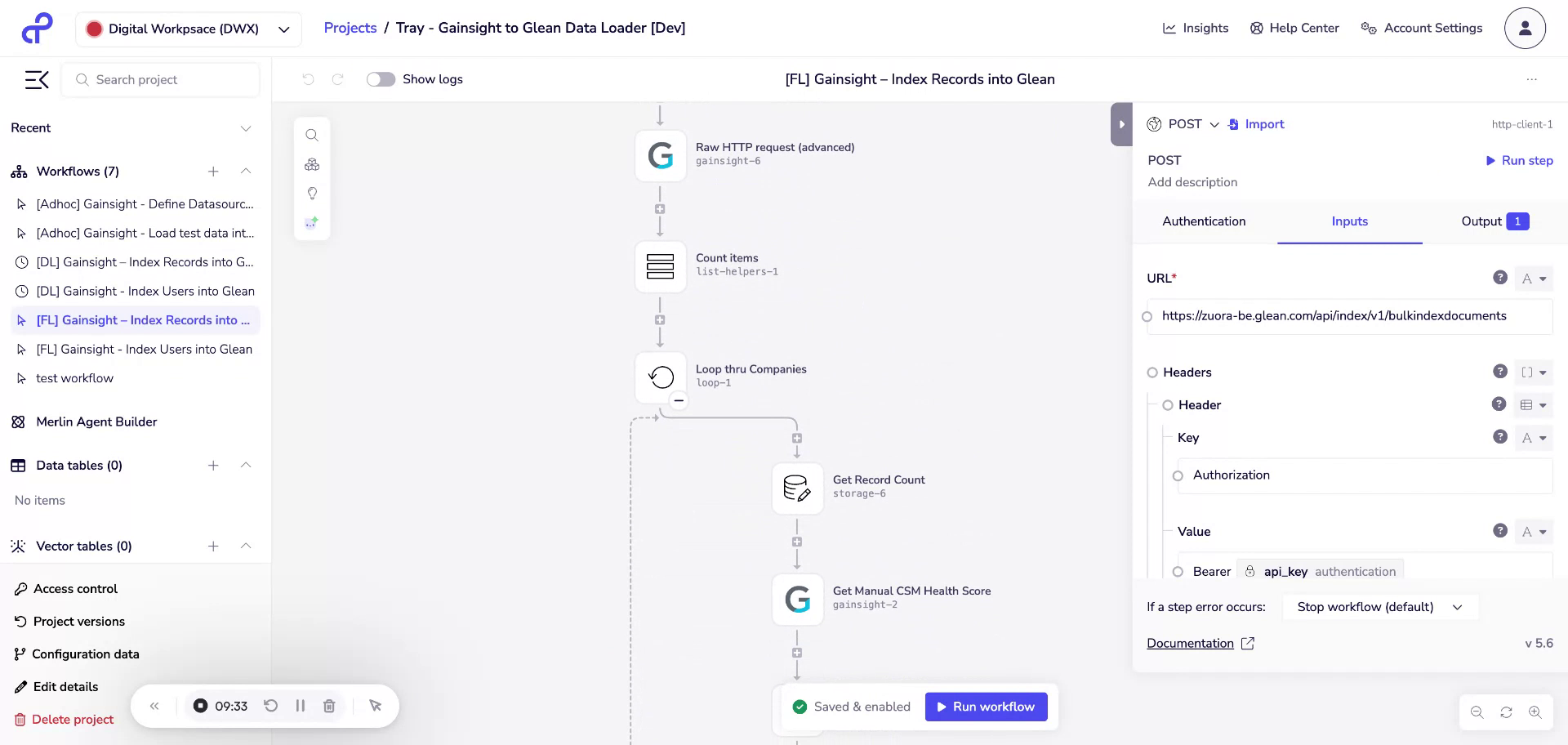Click the lightbulb suggestions icon on canvas toolbar

312,193
